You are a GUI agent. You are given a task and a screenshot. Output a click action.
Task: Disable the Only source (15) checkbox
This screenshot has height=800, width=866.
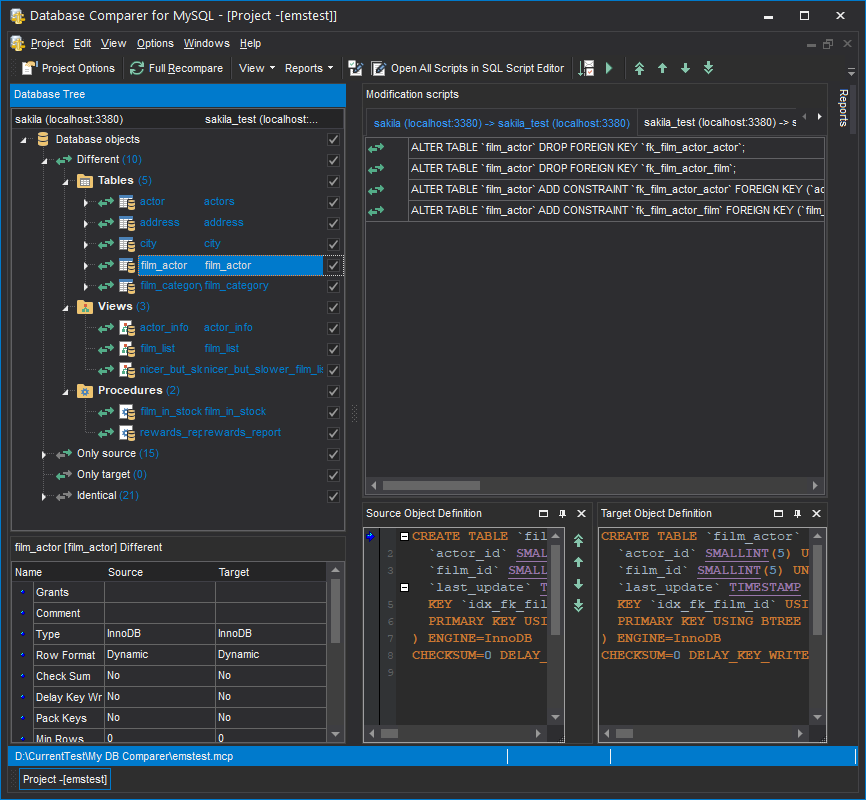(x=333, y=454)
